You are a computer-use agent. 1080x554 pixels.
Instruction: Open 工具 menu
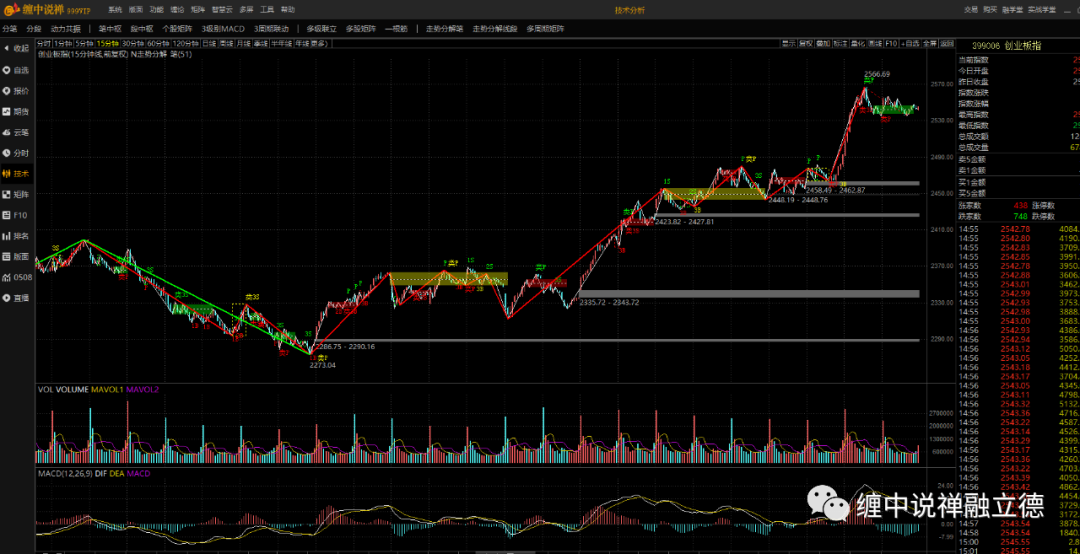(x=267, y=10)
